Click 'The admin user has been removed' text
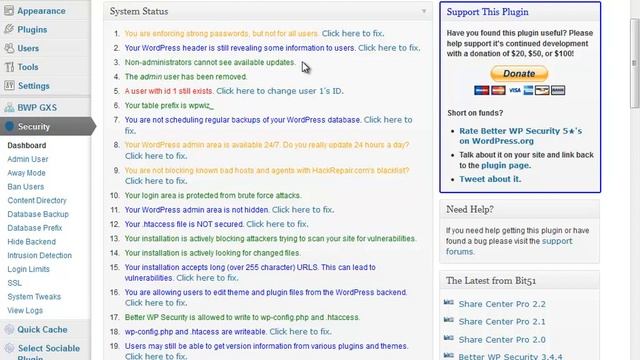Viewport: 640px width, 360px height. pyautogui.click(x=186, y=77)
